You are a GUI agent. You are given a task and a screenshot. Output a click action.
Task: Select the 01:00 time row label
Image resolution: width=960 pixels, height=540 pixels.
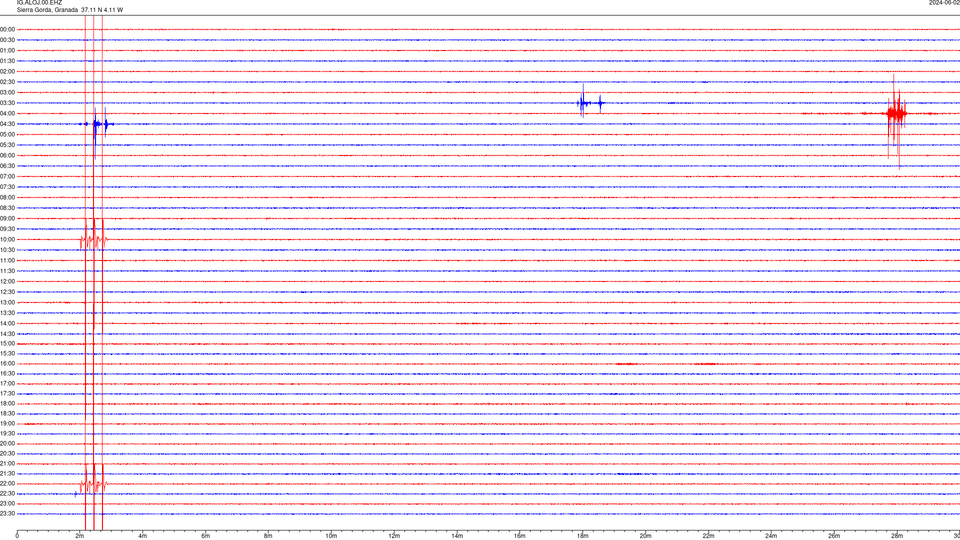[x=8, y=50]
